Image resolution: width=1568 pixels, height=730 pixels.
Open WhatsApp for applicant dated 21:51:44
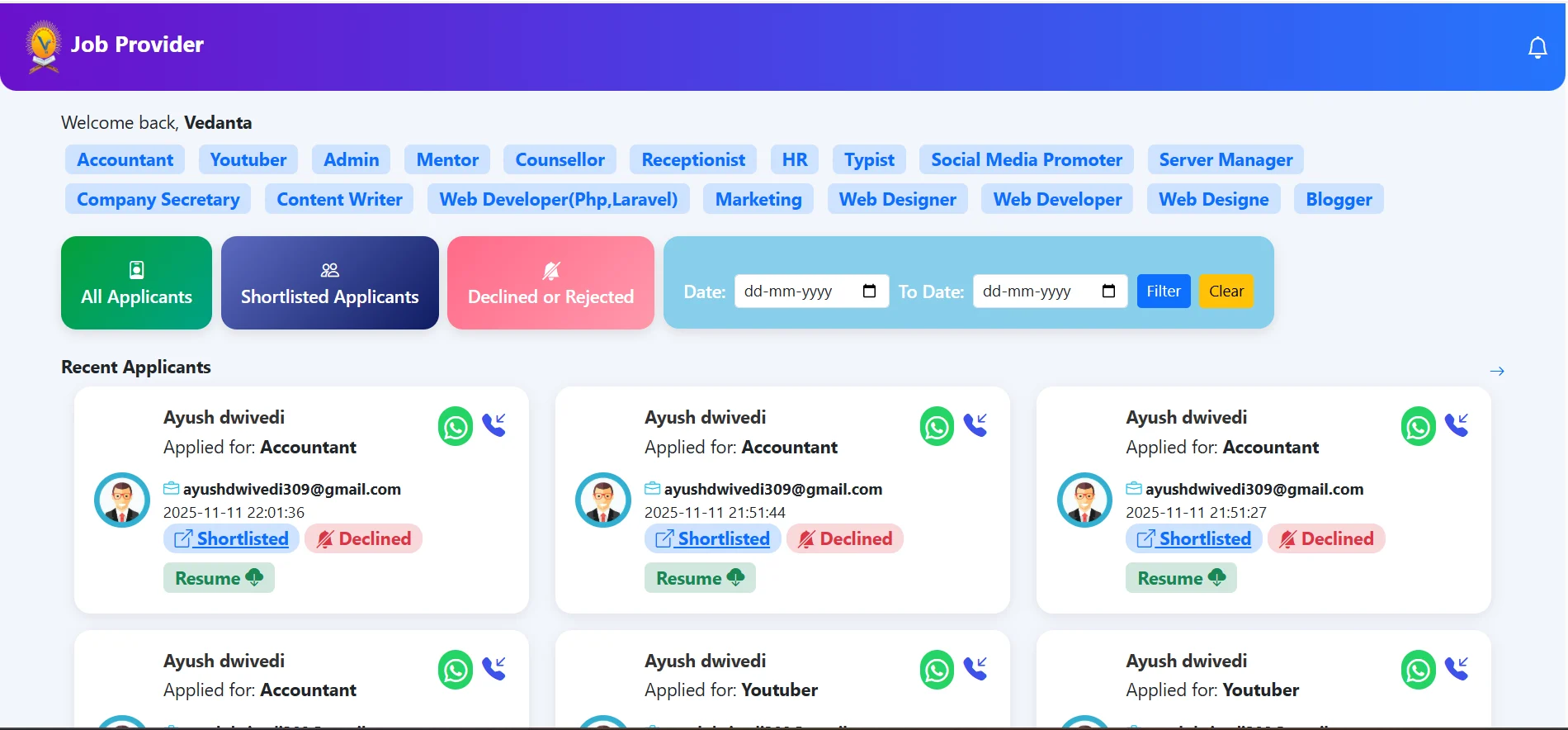click(937, 426)
